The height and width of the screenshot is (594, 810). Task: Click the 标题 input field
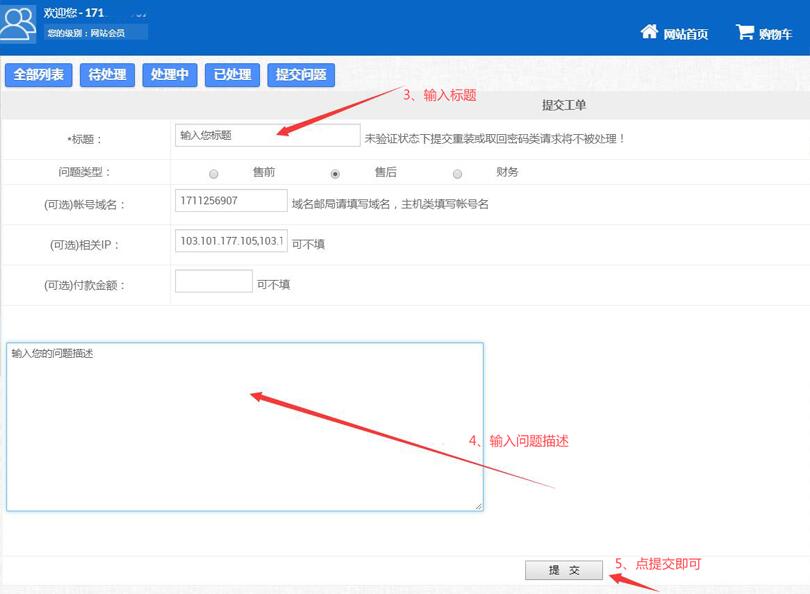[267, 135]
